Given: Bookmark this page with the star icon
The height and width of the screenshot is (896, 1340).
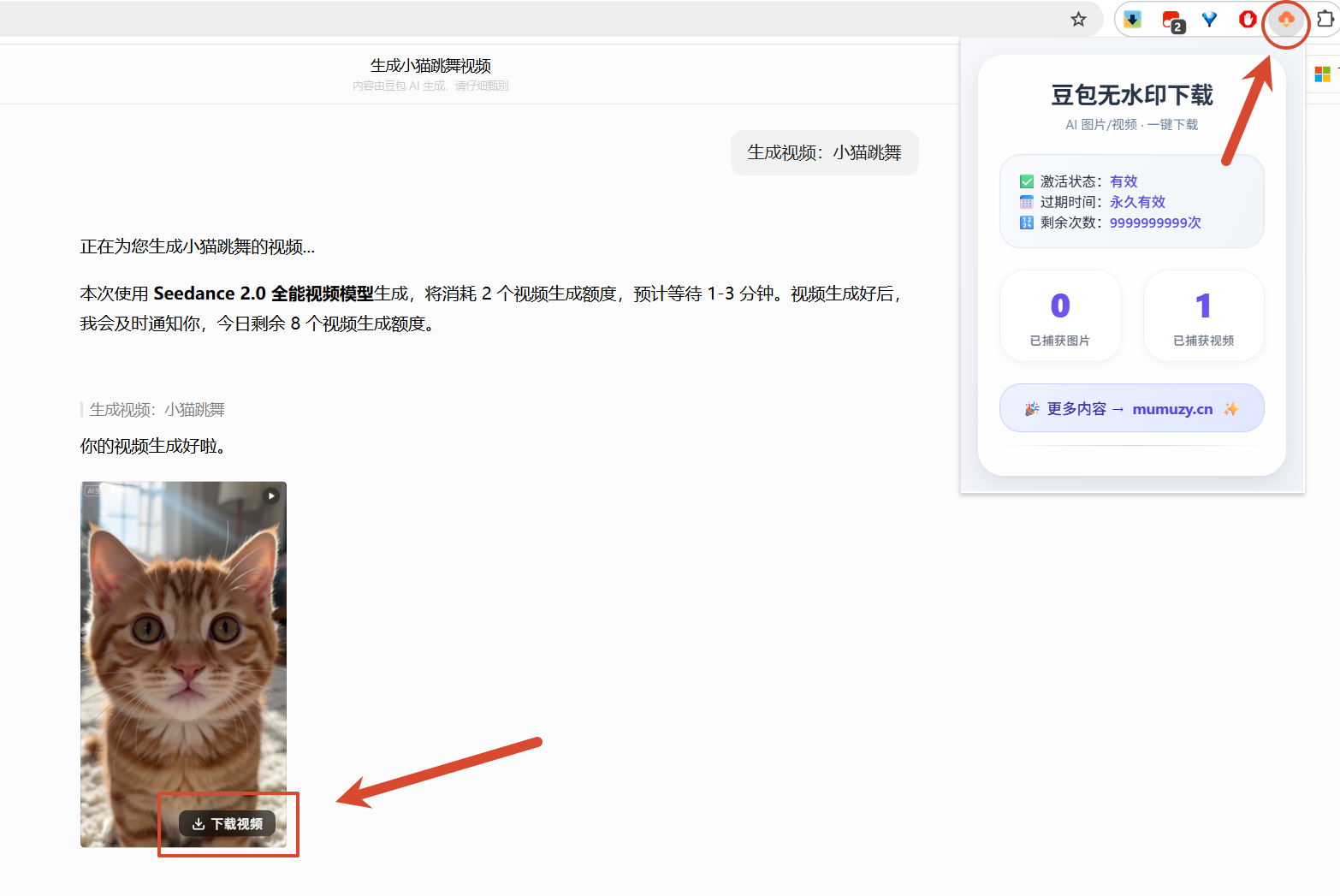Looking at the screenshot, I should [x=1078, y=19].
